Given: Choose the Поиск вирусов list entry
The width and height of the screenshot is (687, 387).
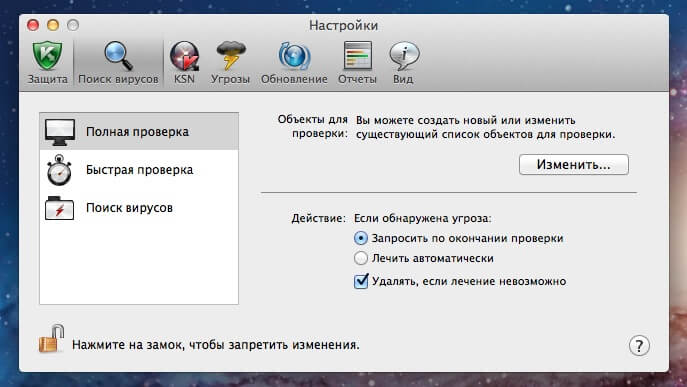Looking at the screenshot, I should [x=139, y=208].
